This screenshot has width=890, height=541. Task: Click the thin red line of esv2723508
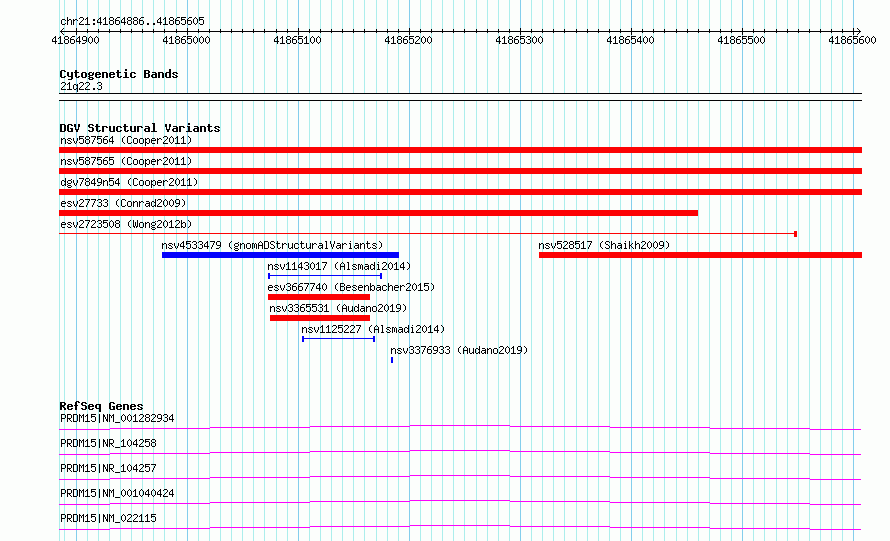click(x=428, y=233)
